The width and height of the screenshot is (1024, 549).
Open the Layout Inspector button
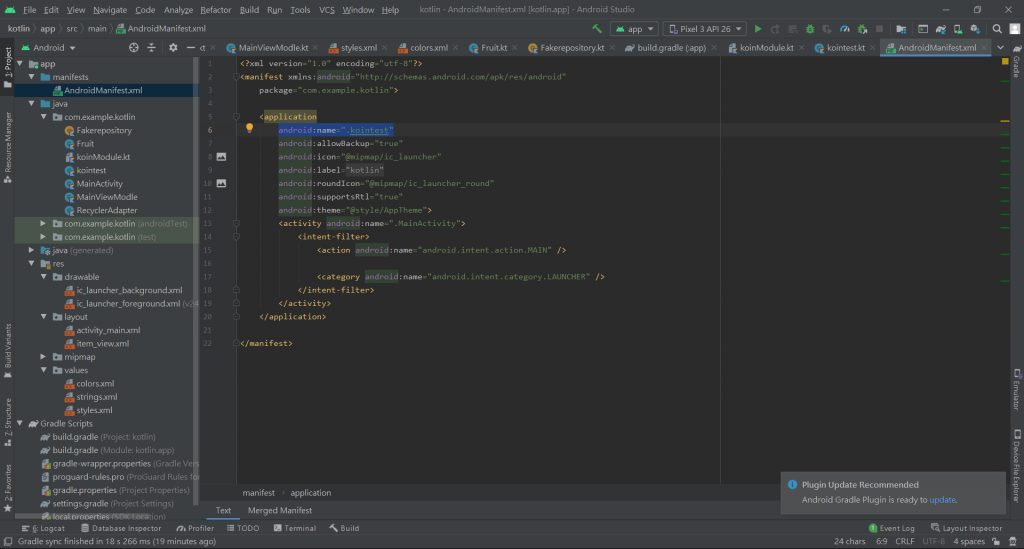click(x=966, y=528)
